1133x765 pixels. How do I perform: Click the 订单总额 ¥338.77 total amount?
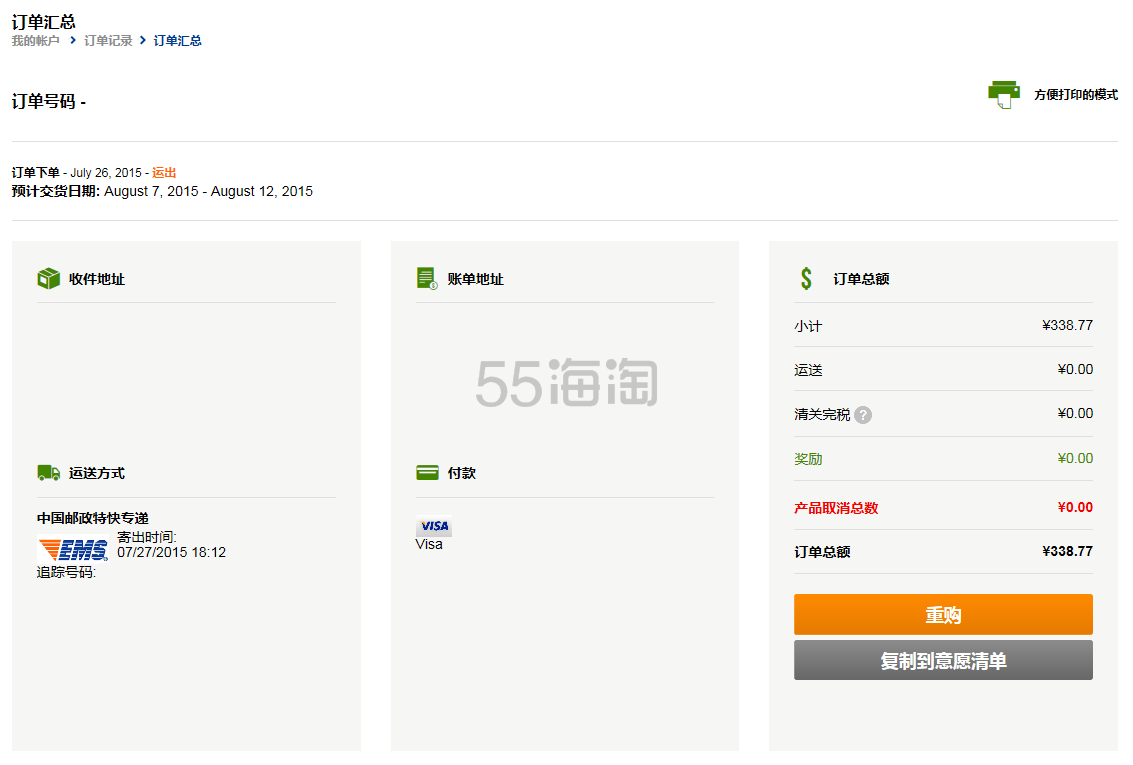1067,552
